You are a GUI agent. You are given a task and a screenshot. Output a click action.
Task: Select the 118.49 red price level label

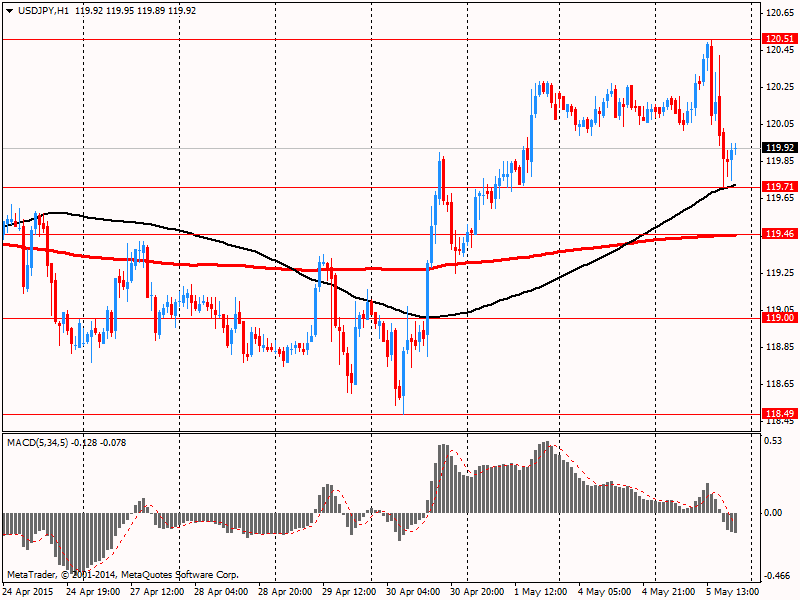780,413
